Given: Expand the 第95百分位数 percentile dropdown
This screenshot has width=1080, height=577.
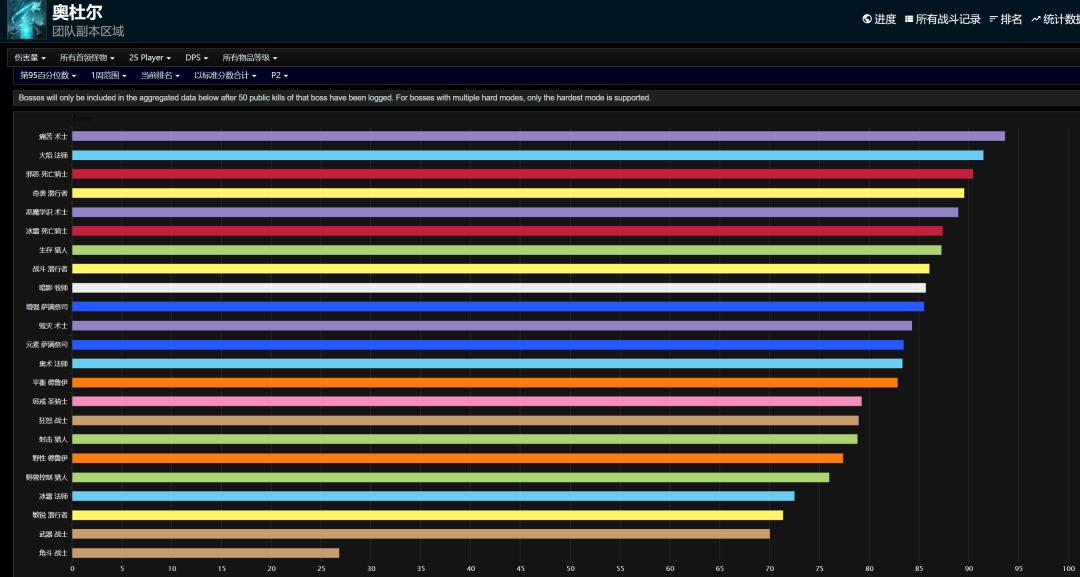Looking at the screenshot, I should [x=48, y=75].
